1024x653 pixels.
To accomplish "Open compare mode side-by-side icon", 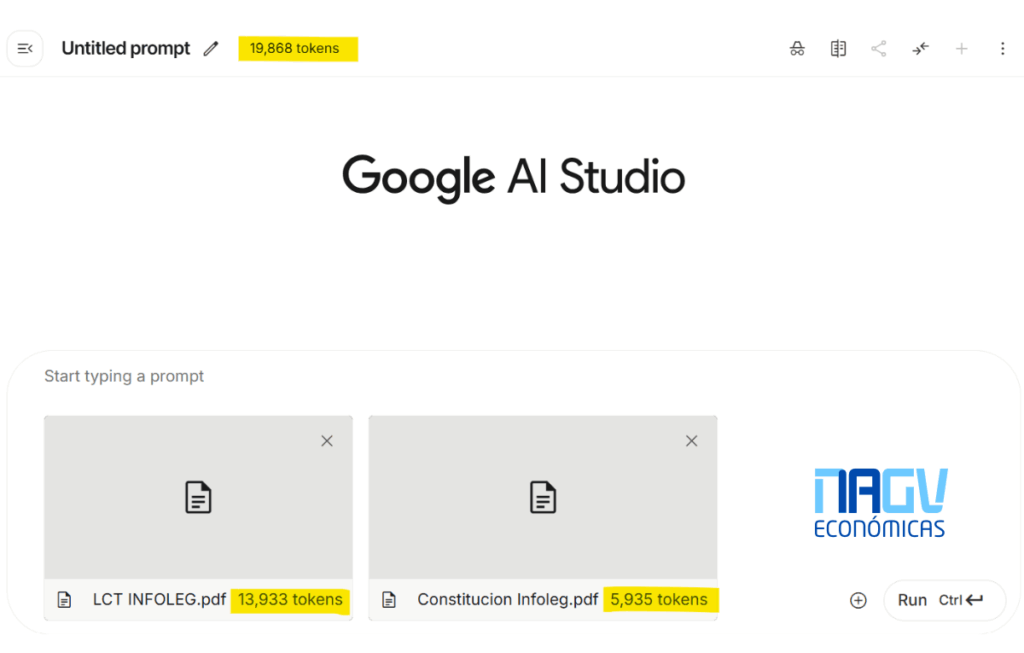I will click(838, 49).
